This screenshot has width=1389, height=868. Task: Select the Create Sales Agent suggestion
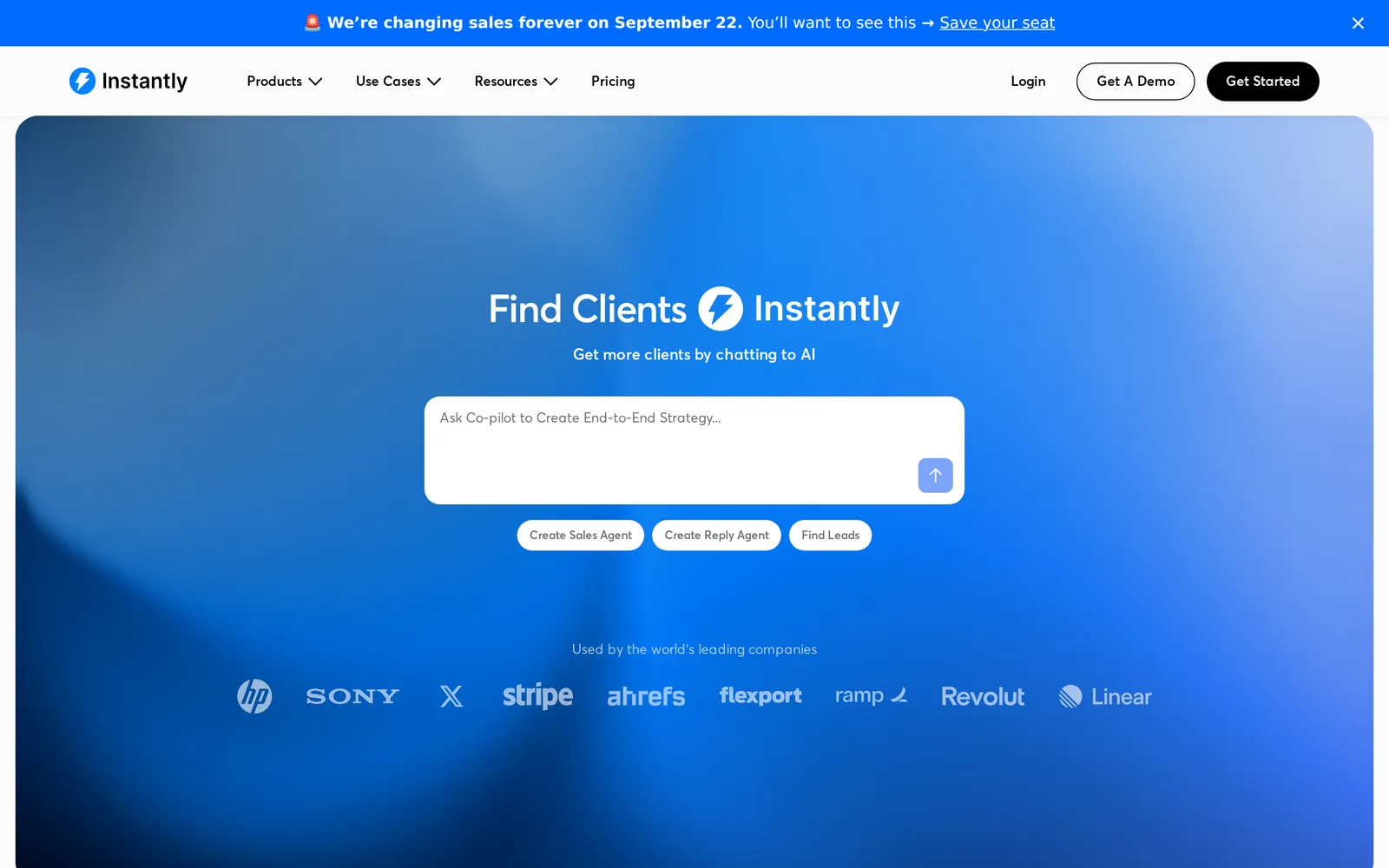click(581, 536)
